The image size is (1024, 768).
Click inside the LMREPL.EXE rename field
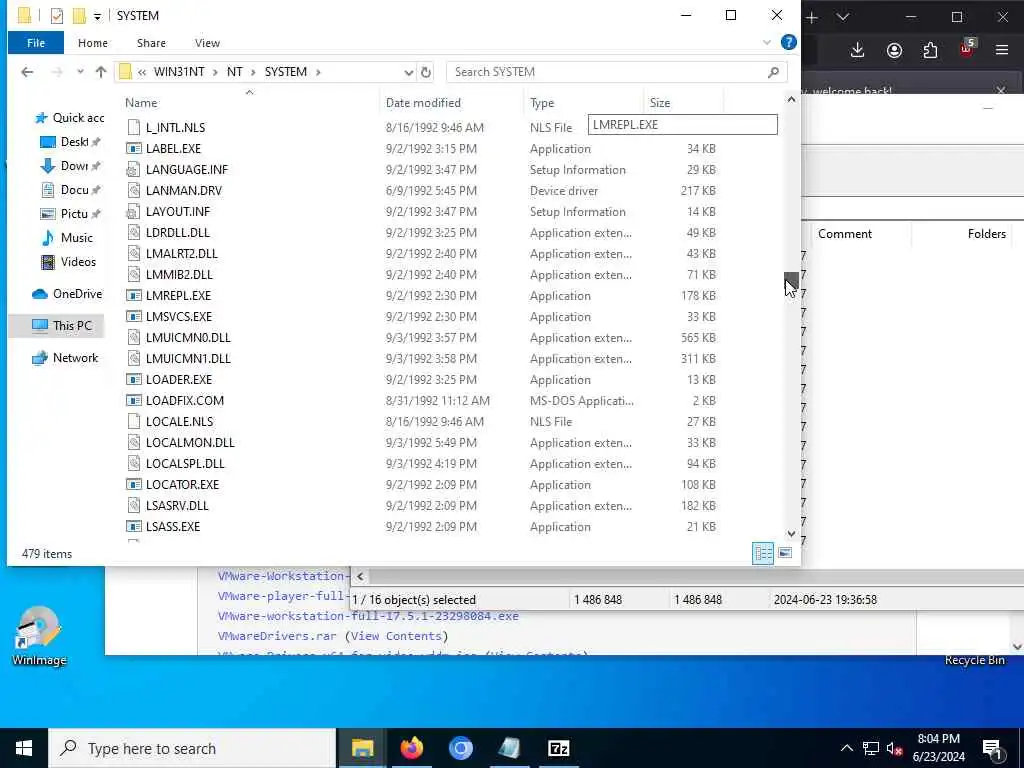coord(682,125)
